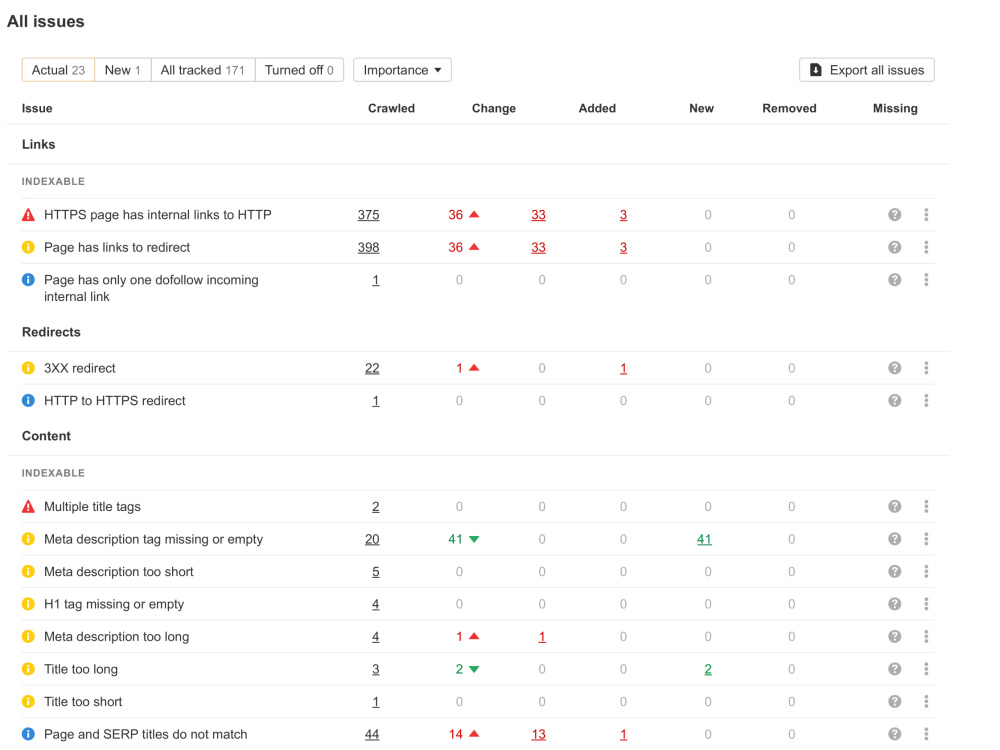Click question mark icon for Title too long
1000x750 pixels.
point(894,669)
